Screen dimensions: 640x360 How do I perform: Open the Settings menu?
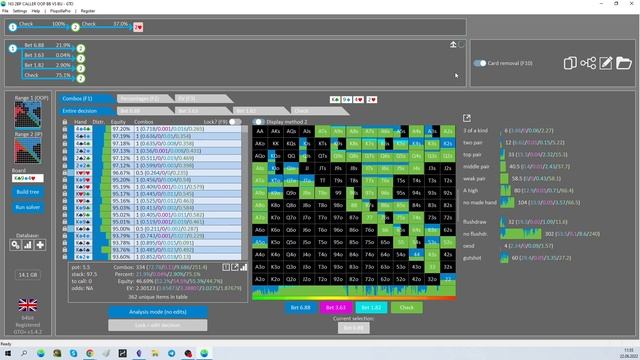[20, 11]
